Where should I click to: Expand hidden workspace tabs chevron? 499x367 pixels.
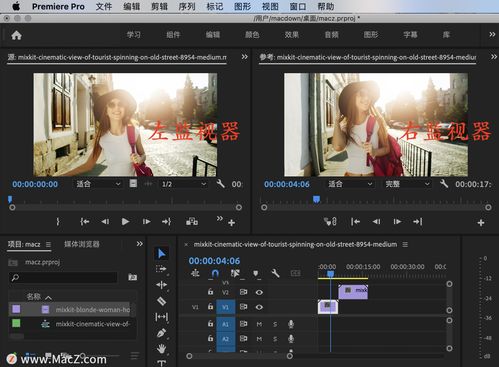tap(492, 34)
